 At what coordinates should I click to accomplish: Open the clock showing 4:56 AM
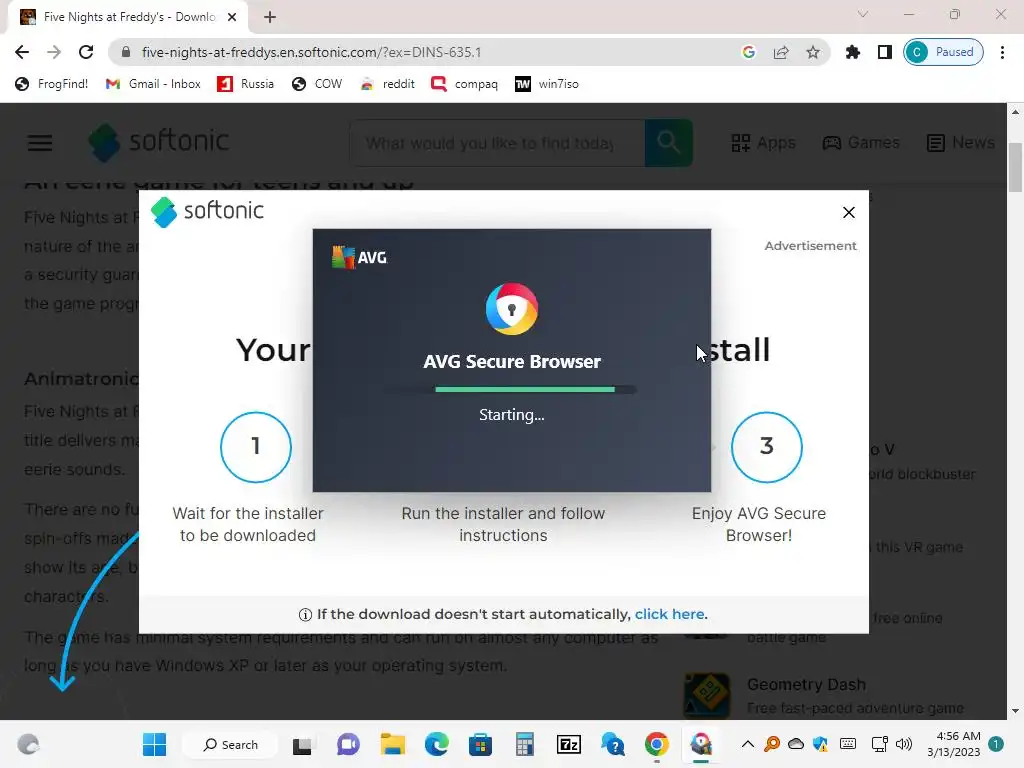tap(954, 744)
